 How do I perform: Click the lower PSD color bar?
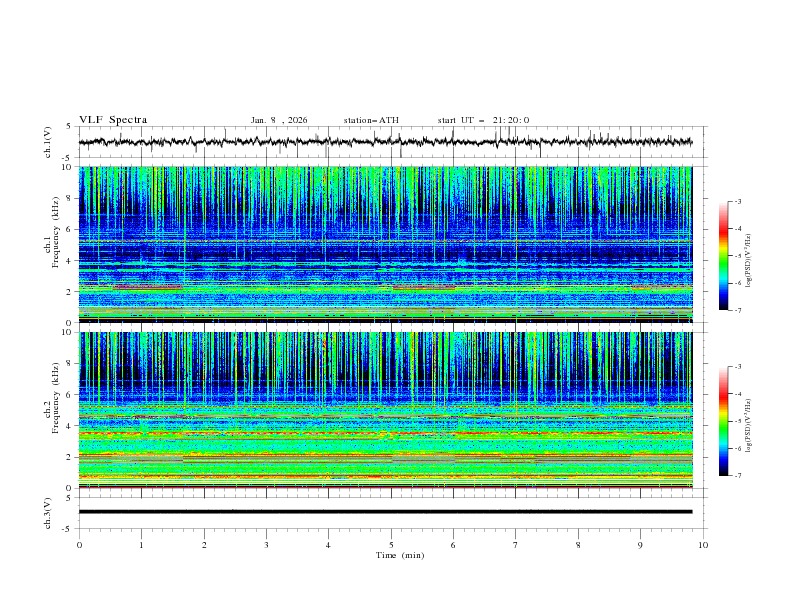point(723,421)
